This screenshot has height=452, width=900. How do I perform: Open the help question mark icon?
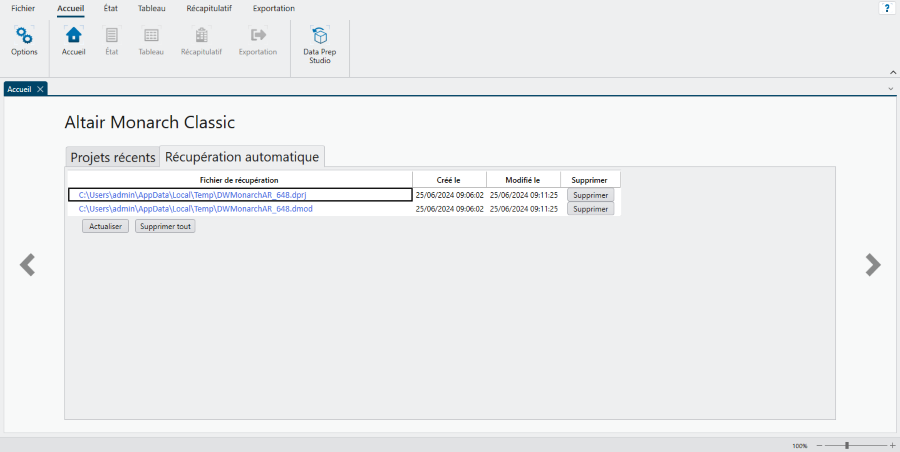[x=887, y=8]
